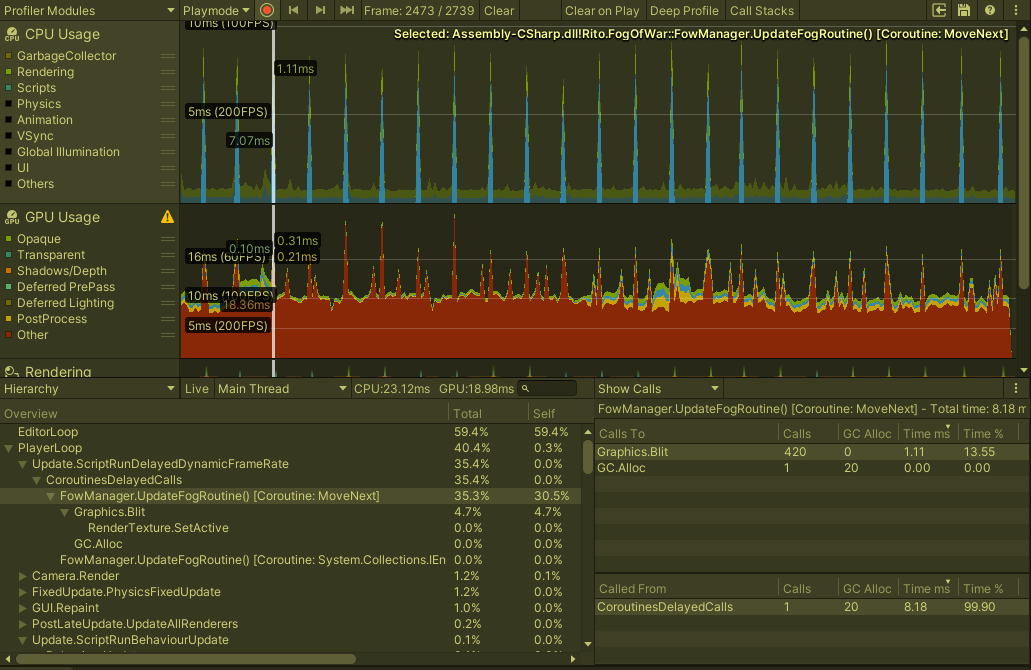Viewport: 1031px width, 670px height.
Task: Jump to the previous frame
Action: tap(294, 11)
